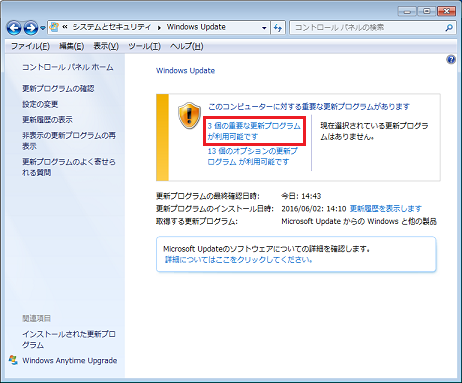Click the 2016/06/02: 14:10 install date

[314, 209]
